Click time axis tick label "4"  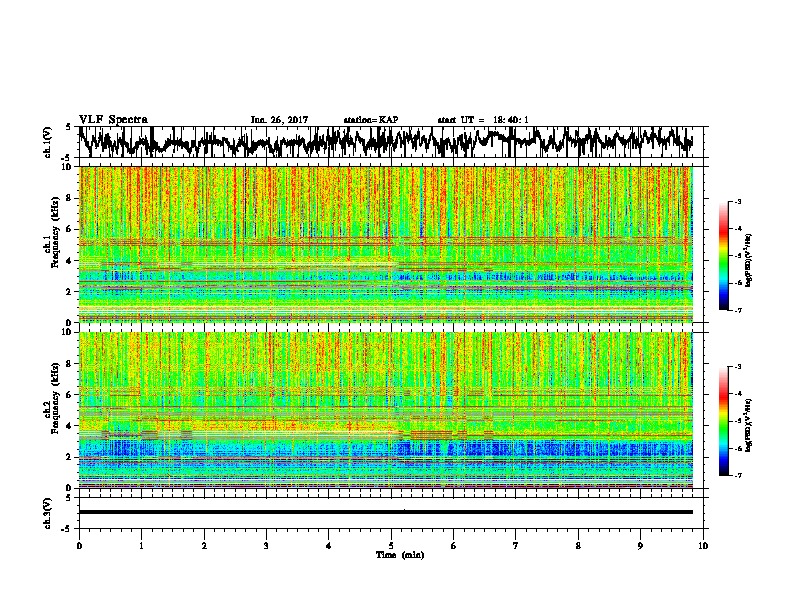329,546
